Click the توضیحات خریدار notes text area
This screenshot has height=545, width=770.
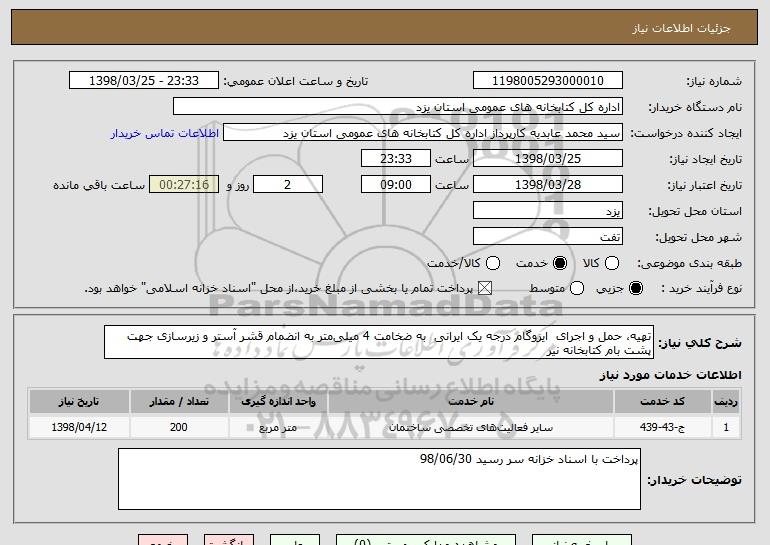379,479
